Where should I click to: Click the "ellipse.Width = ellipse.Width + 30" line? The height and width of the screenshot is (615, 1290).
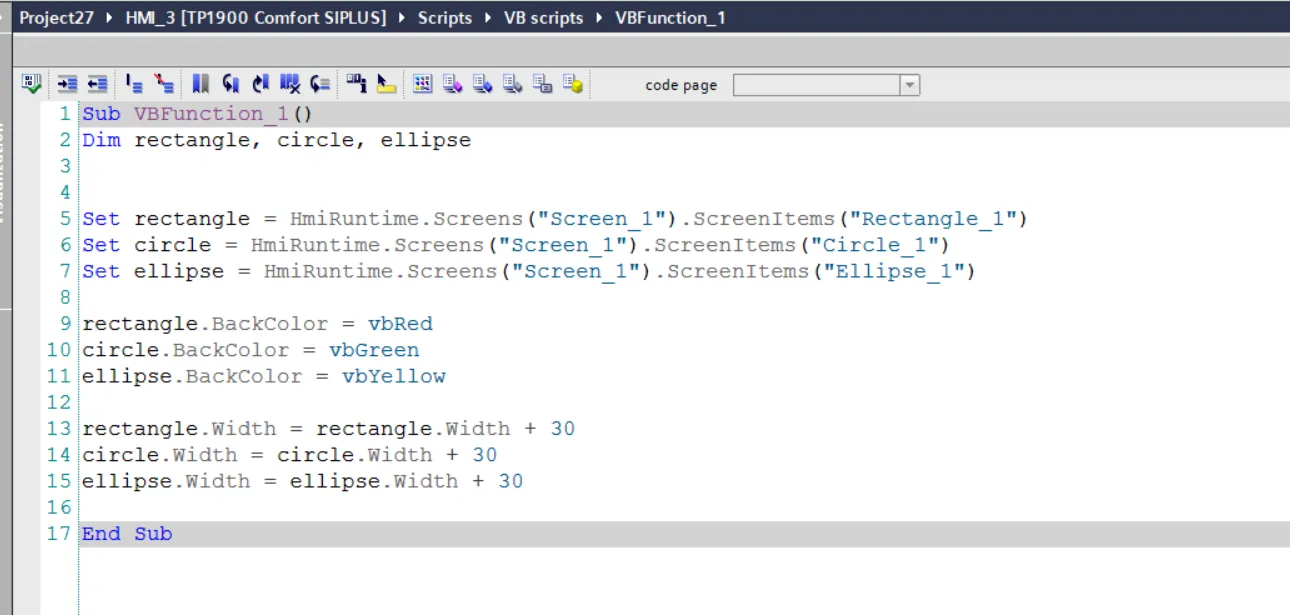303,481
